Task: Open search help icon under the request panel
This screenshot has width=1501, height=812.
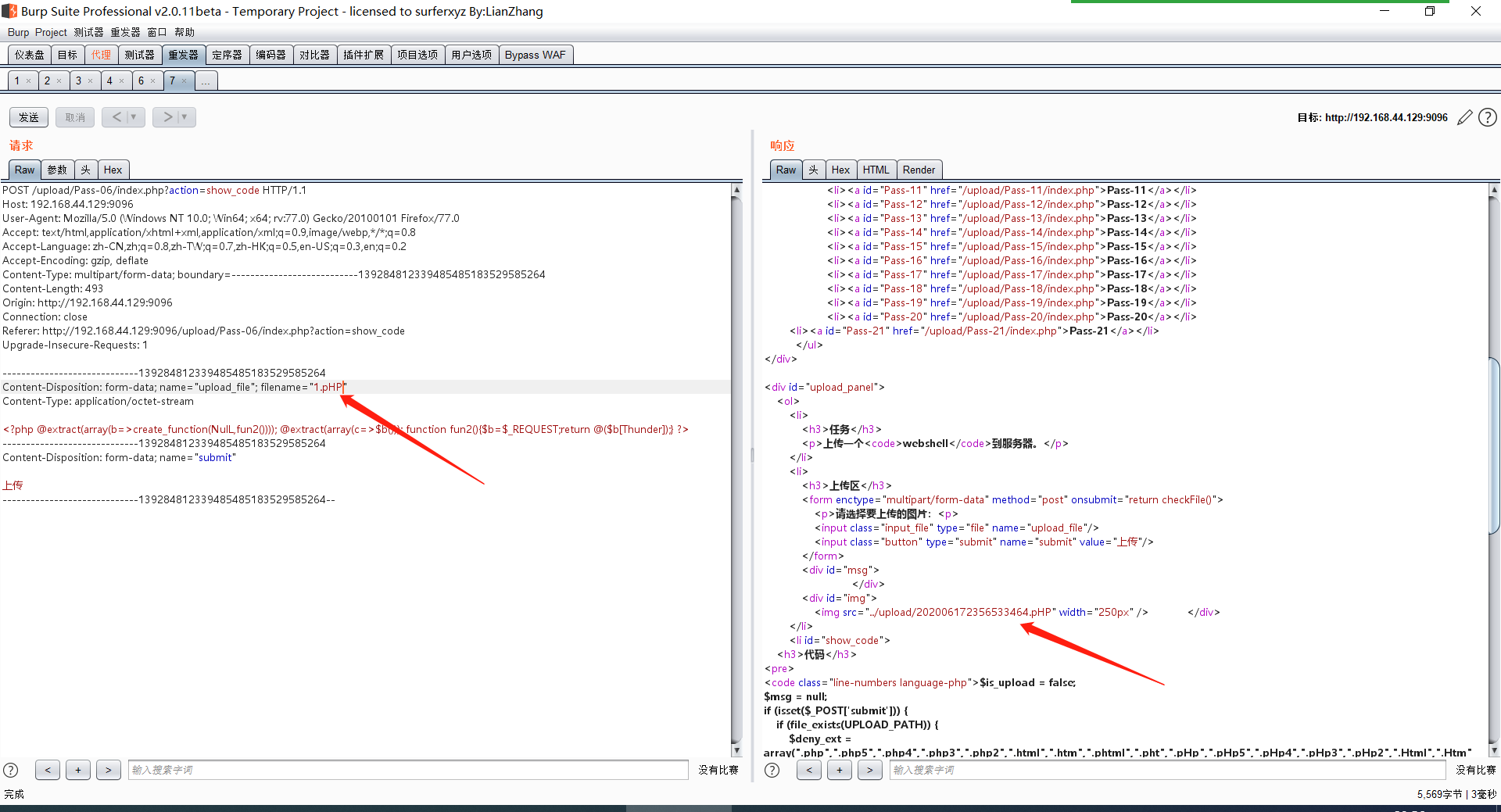Action: 11,770
